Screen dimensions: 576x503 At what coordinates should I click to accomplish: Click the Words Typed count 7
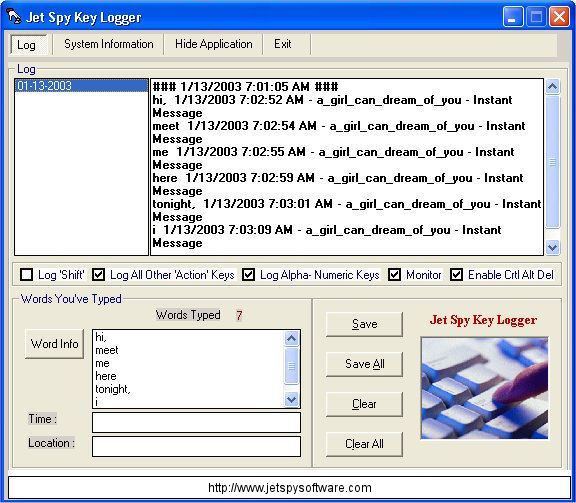(x=239, y=315)
